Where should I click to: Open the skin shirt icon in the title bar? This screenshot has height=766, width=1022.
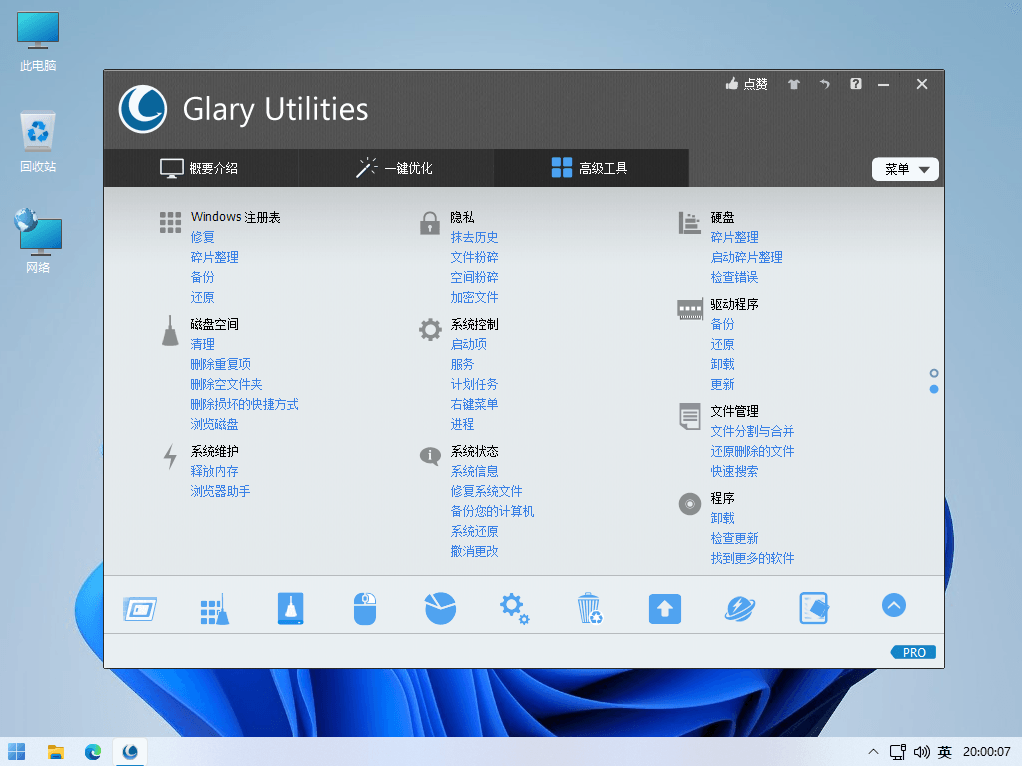tap(793, 84)
